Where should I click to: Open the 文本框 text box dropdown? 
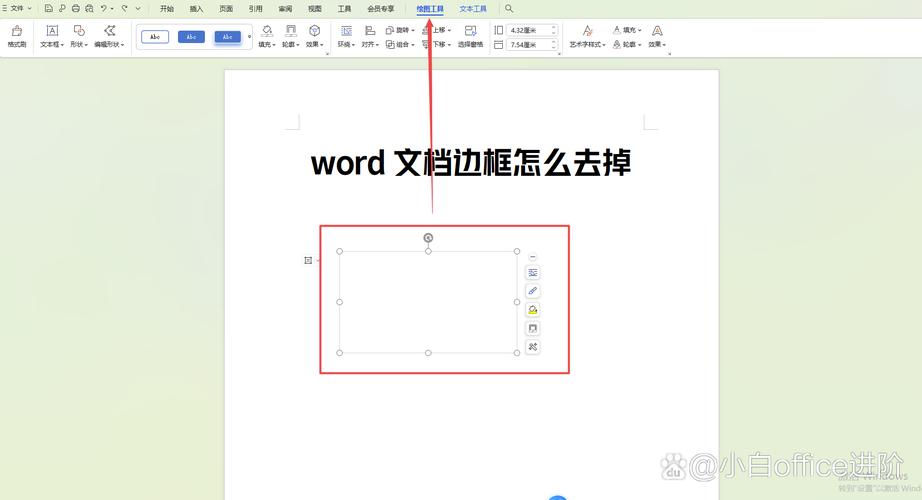point(52,36)
